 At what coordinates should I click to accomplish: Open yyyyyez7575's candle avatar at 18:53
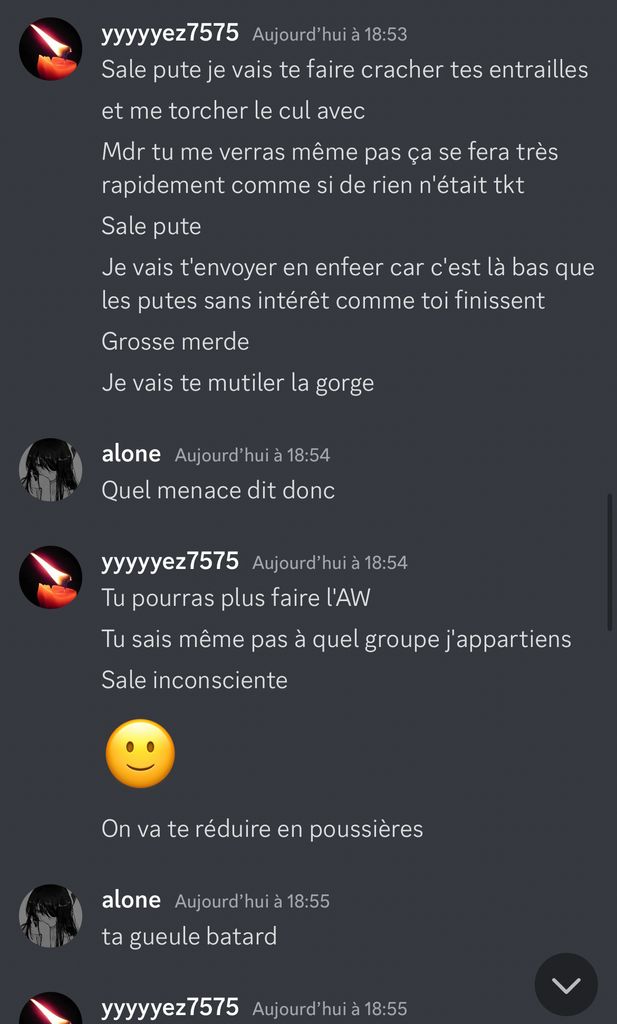point(50,49)
